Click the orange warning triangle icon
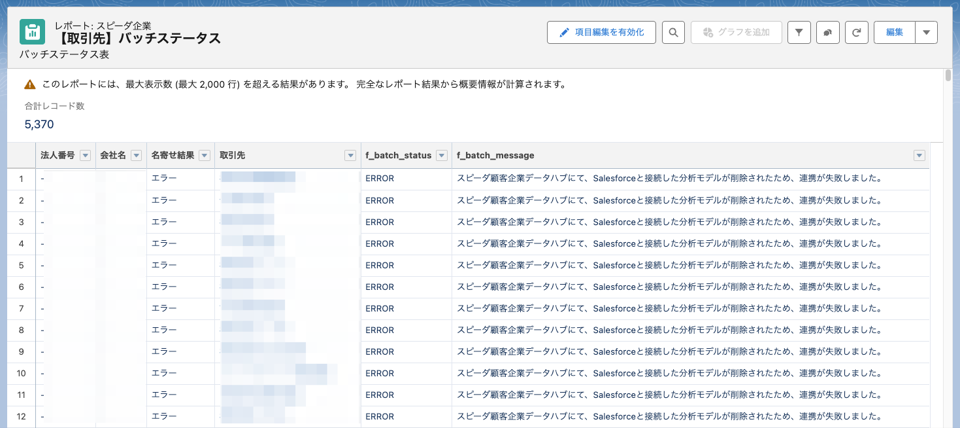Screen dimensions: 960x428 click(29, 84)
